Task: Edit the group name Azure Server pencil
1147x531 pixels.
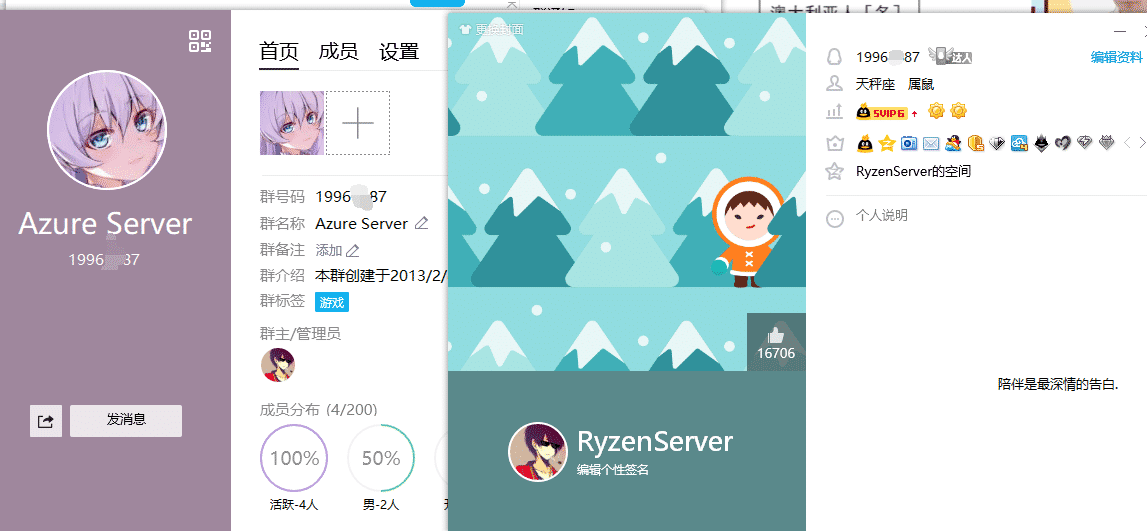Action: point(421,223)
